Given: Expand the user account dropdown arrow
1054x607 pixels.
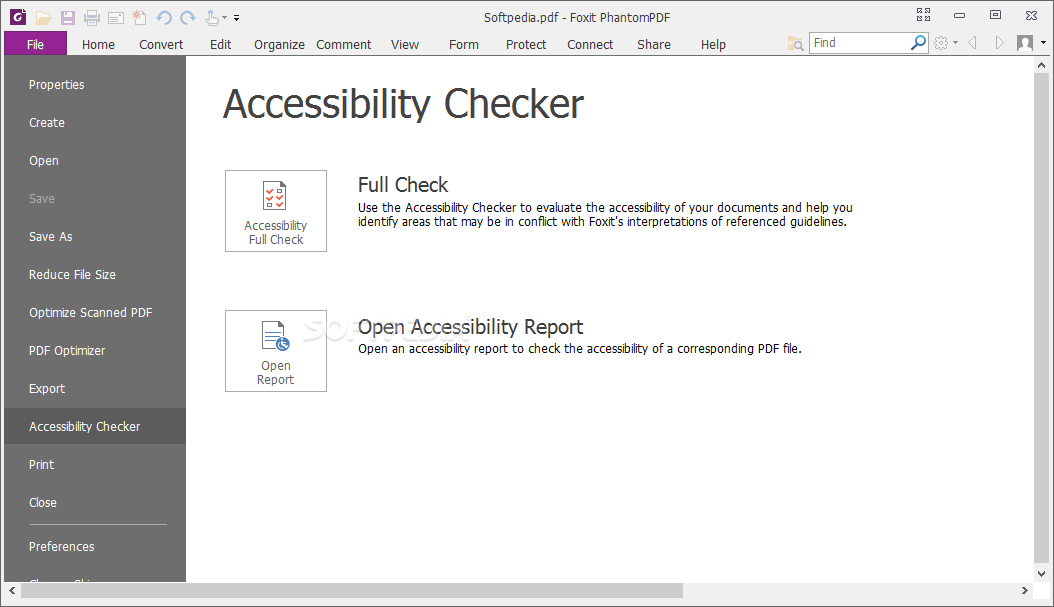Looking at the screenshot, I should tap(1043, 43).
